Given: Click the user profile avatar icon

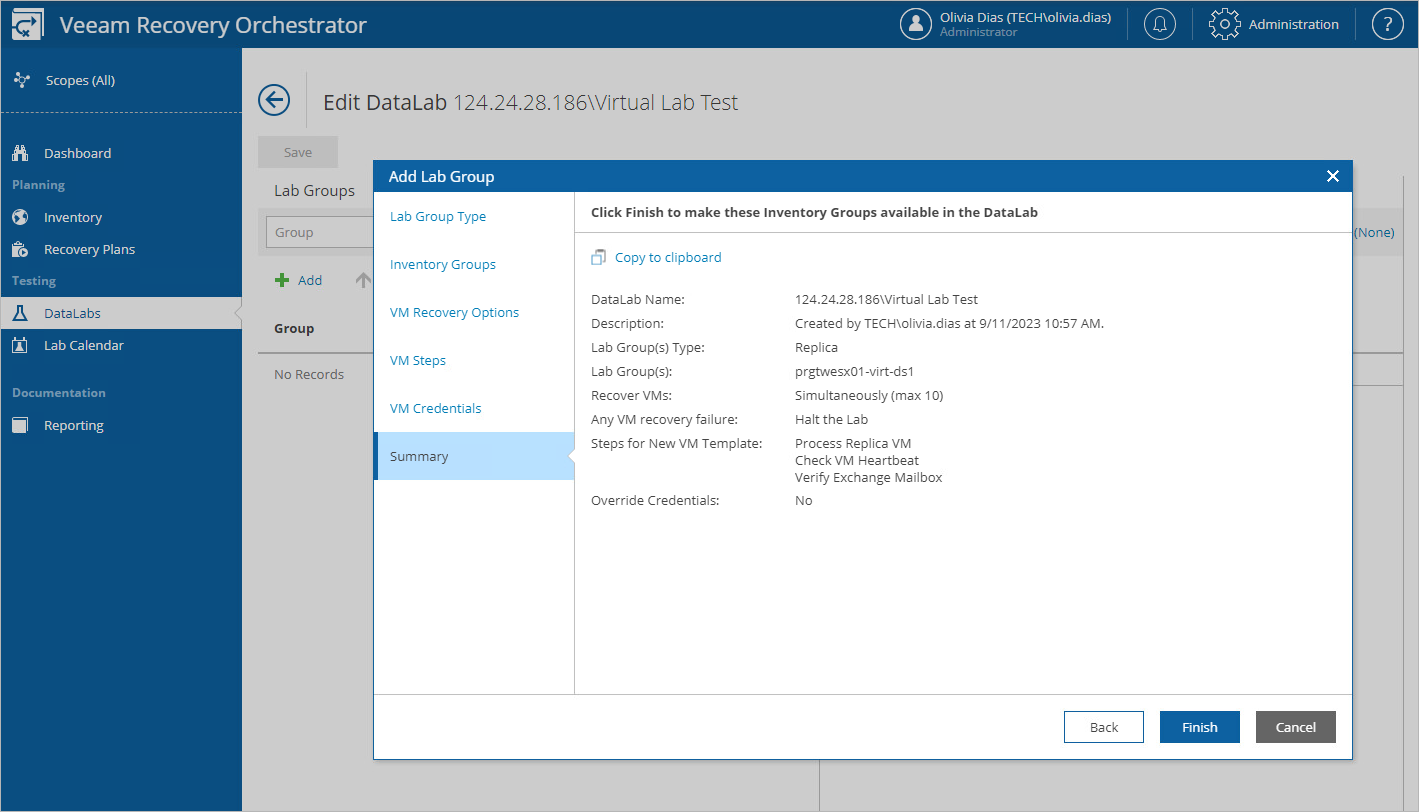Looking at the screenshot, I should click(916, 25).
